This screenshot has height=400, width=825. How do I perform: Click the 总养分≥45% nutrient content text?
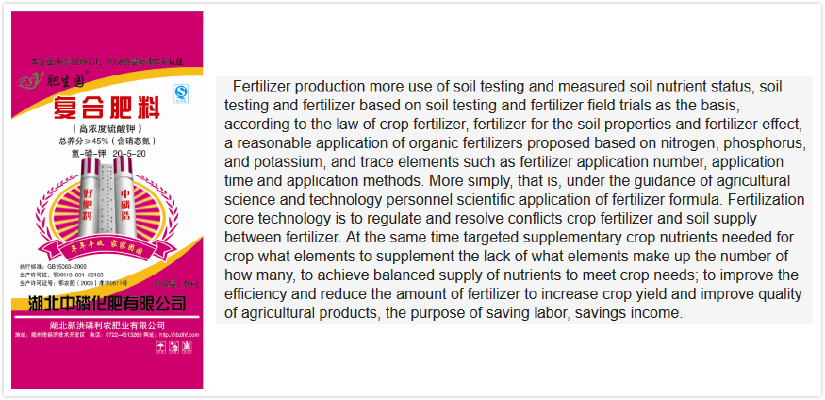pos(107,141)
